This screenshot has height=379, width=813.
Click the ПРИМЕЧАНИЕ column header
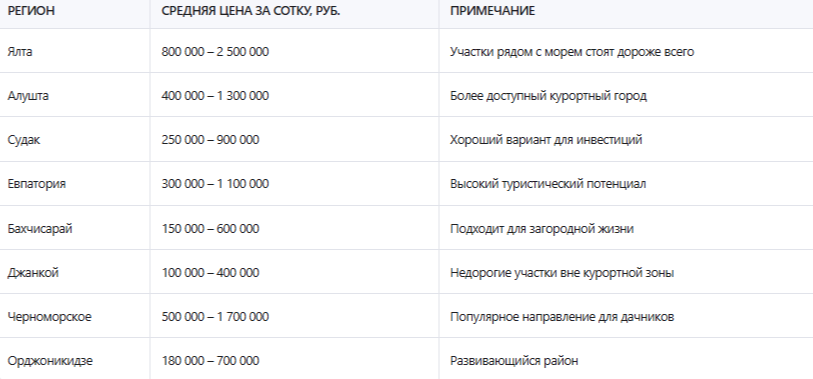[492, 11]
